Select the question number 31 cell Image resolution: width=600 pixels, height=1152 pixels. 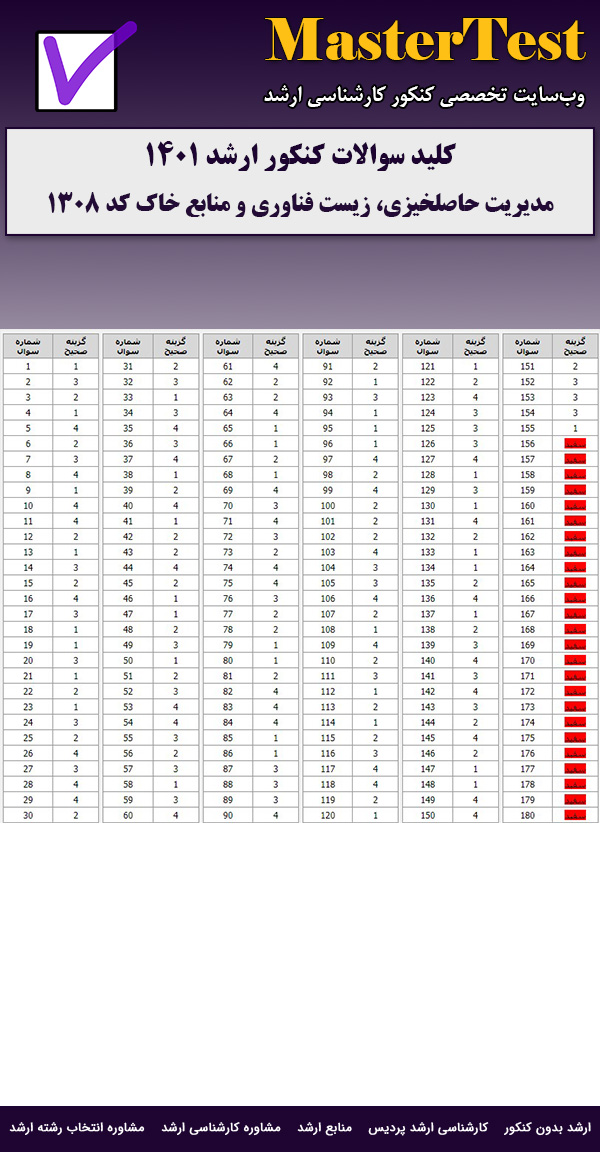click(128, 366)
